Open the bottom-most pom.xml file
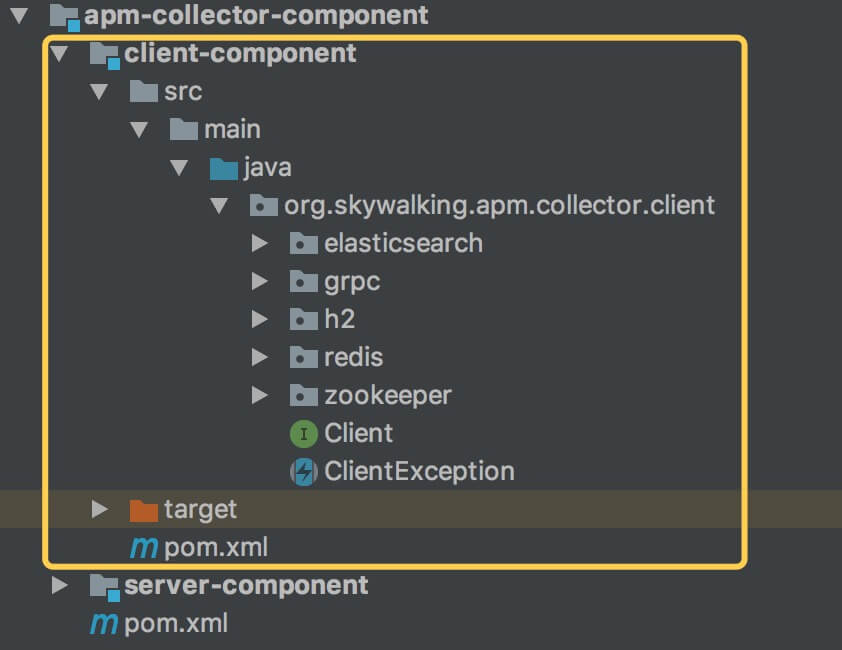This screenshot has height=650, width=842. tap(176, 624)
